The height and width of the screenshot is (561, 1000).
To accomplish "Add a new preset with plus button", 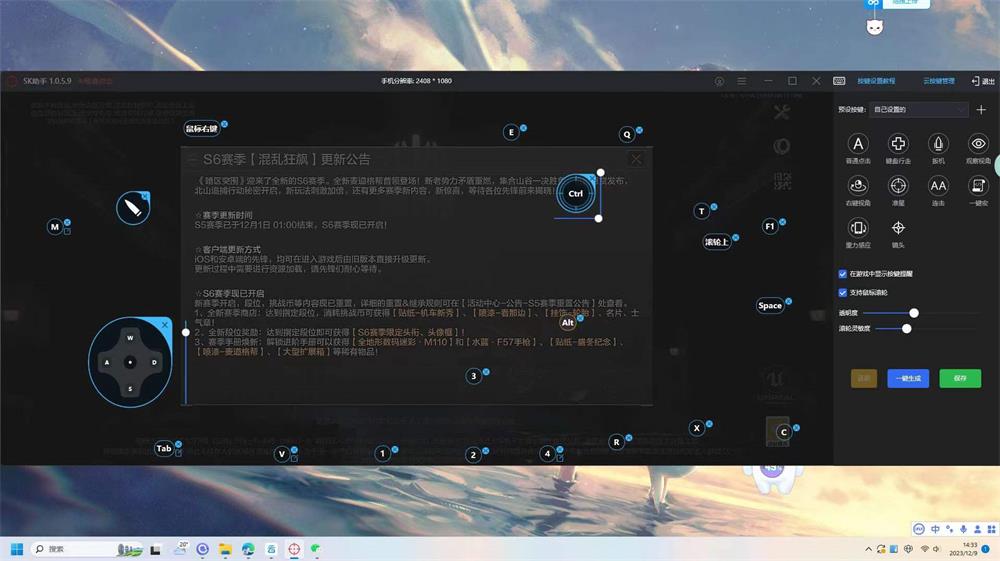I will coord(981,109).
